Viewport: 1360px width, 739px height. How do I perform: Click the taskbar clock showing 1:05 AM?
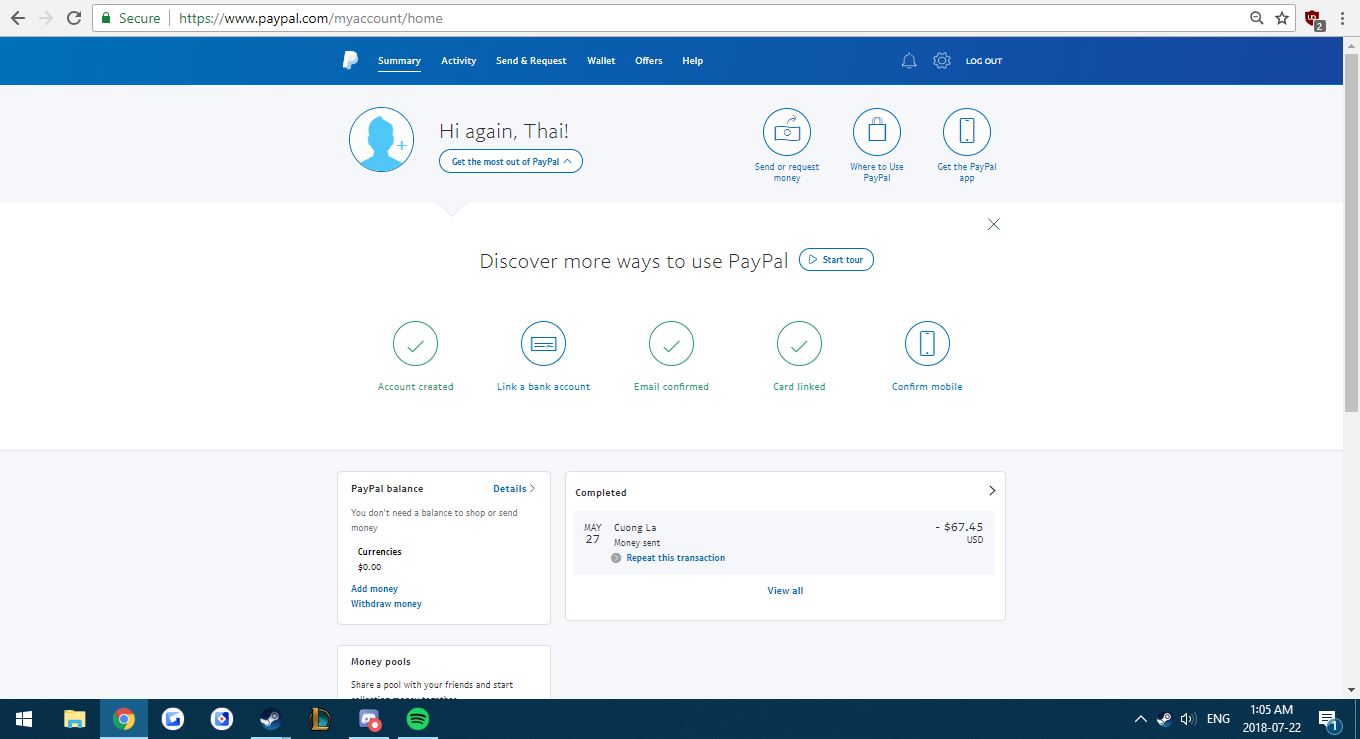1272,719
